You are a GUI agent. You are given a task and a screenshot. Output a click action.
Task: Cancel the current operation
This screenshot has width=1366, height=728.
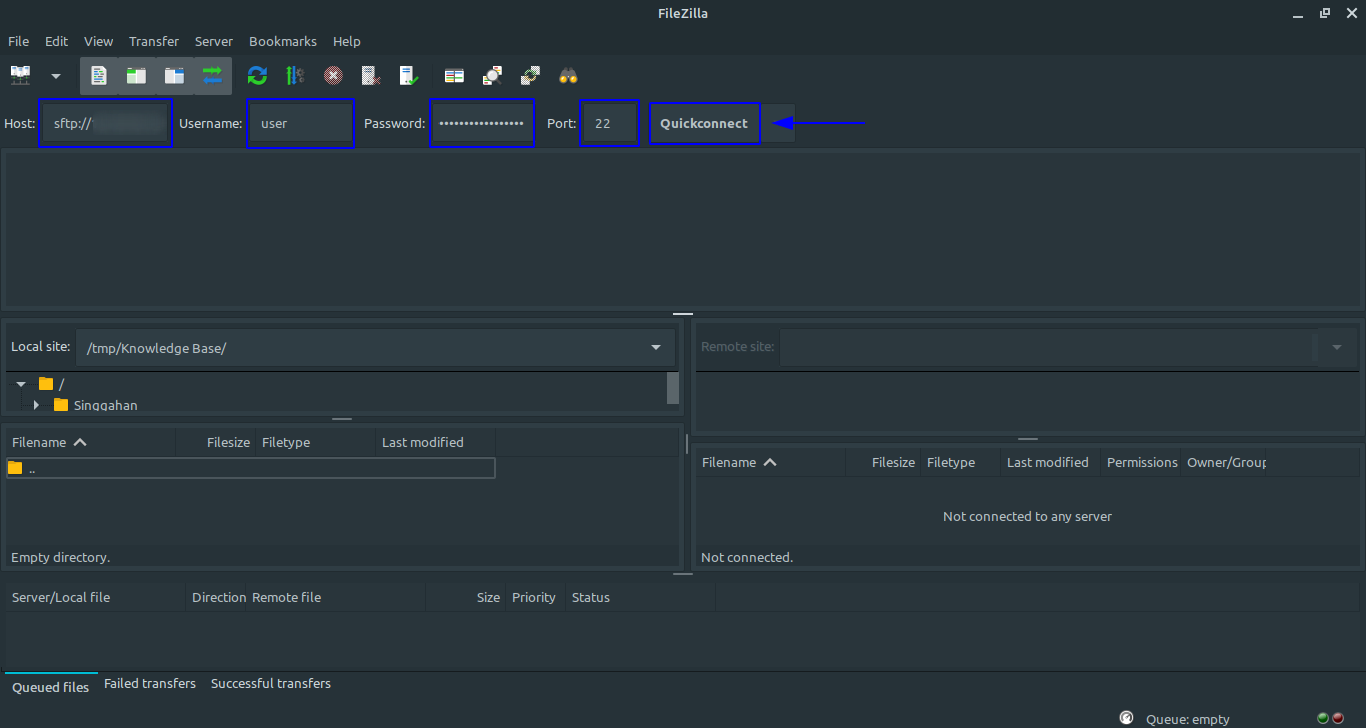pos(333,76)
